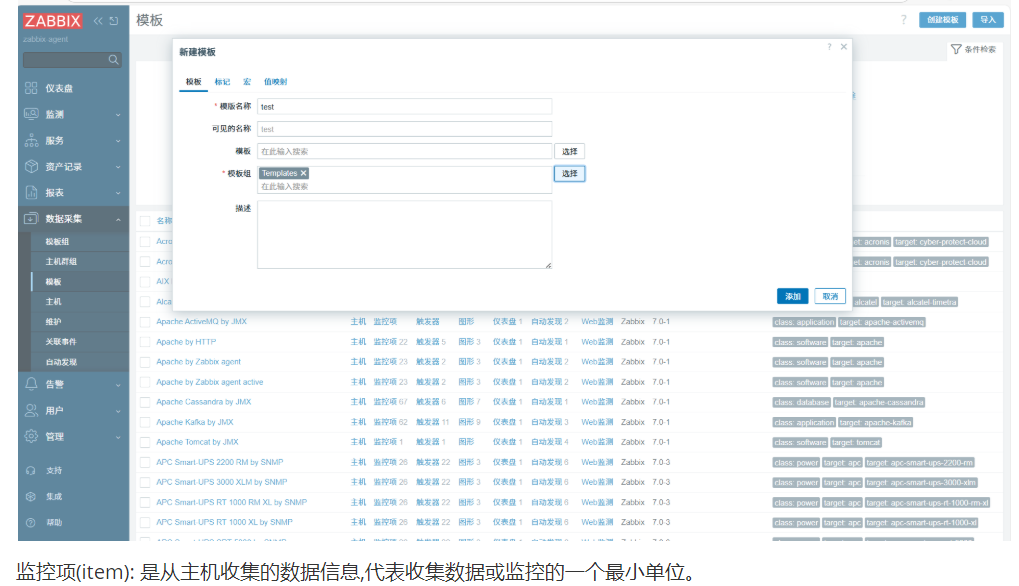Switch to the 标记 tab in dialog

tap(222, 82)
